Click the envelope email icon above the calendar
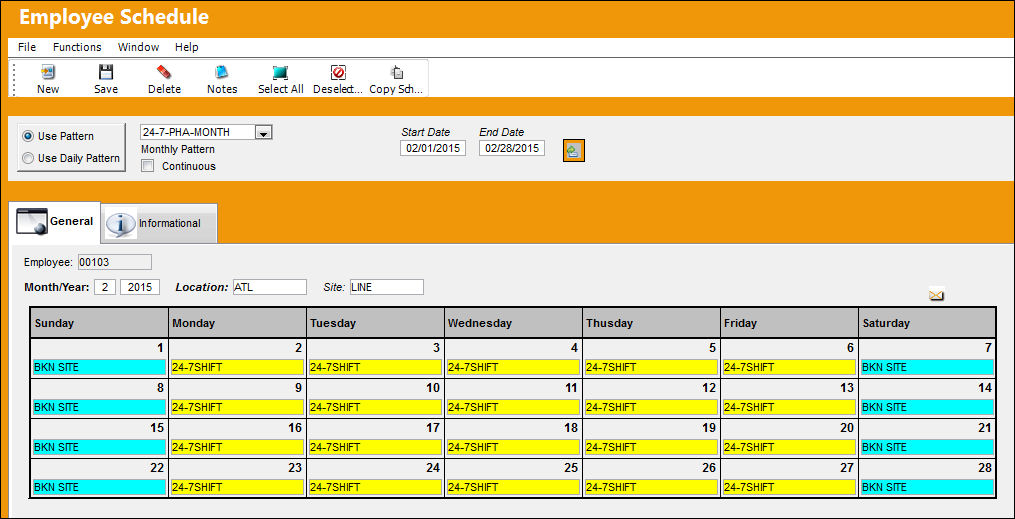The image size is (1015, 519). pyautogui.click(x=936, y=295)
